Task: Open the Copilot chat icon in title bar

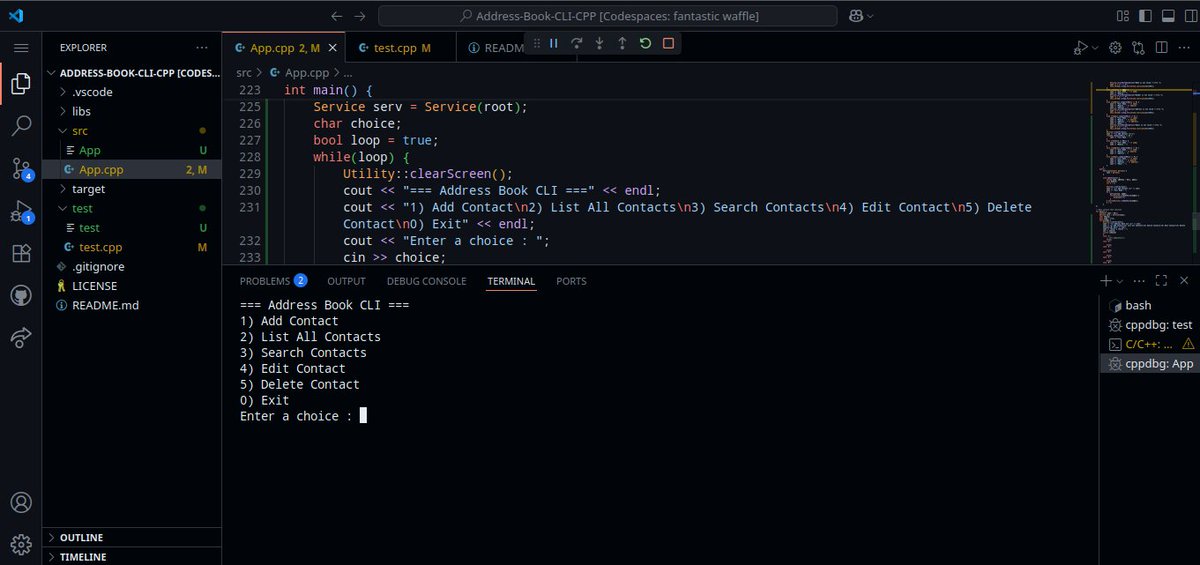Action: pyautogui.click(x=856, y=16)
